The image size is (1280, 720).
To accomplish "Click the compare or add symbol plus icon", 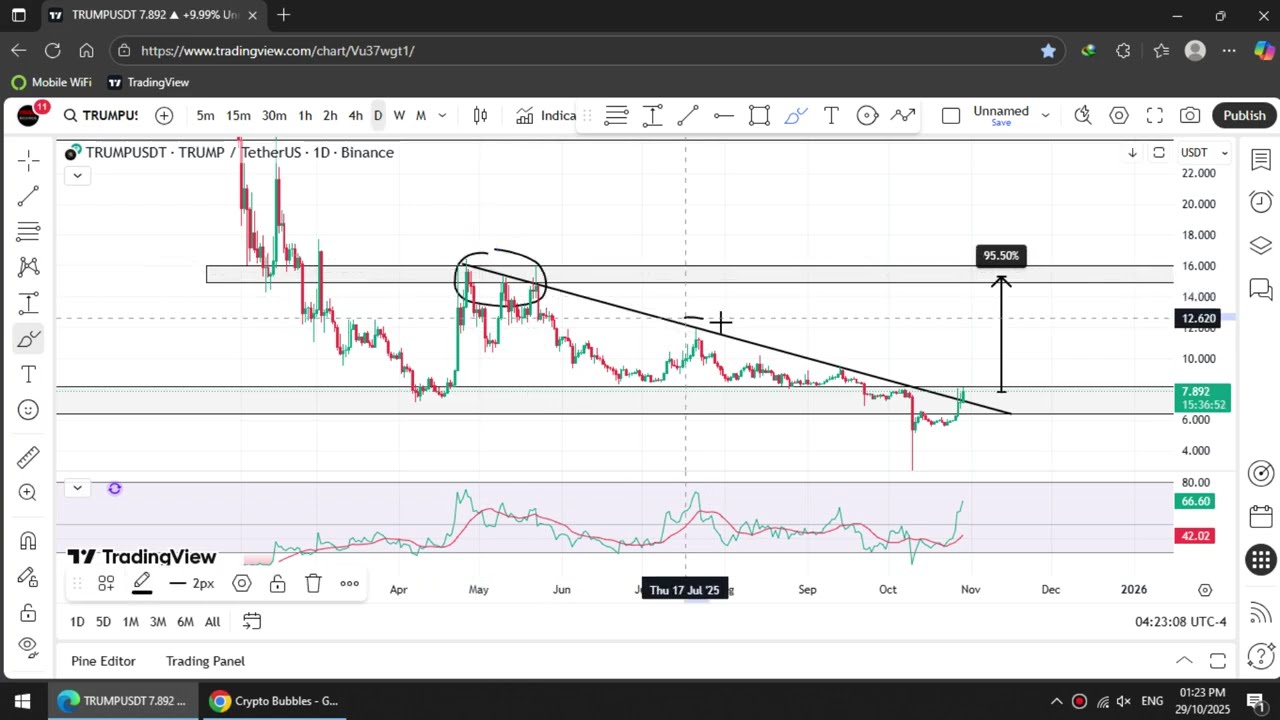I will [x=164, y=115].
